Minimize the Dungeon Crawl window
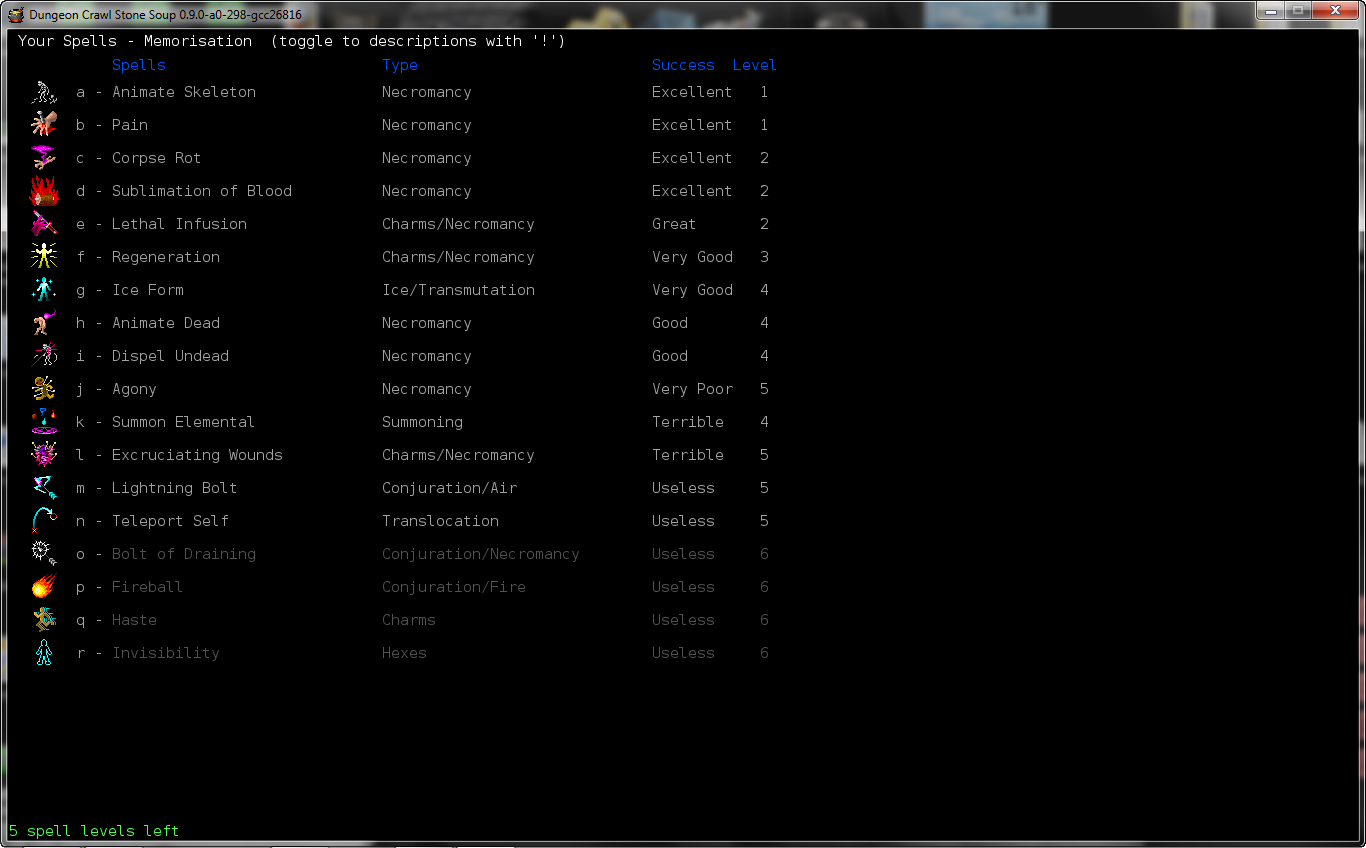The image size is (1366, 848). (x=1272, y=11)
